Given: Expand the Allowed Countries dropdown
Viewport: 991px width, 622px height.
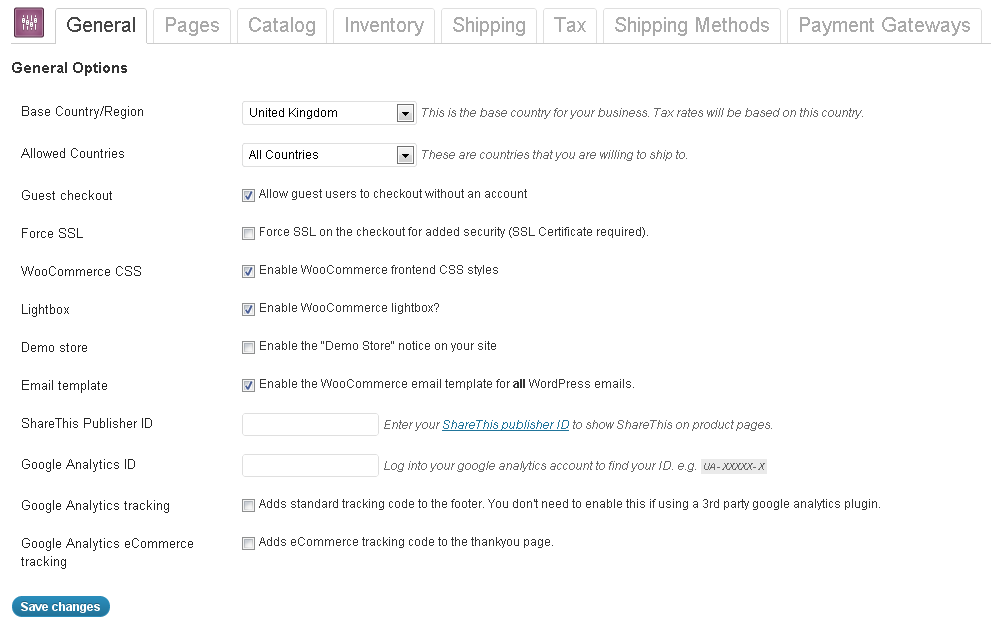Looking at the screenshot, I should pyautogui.click(x=329, y=155).
